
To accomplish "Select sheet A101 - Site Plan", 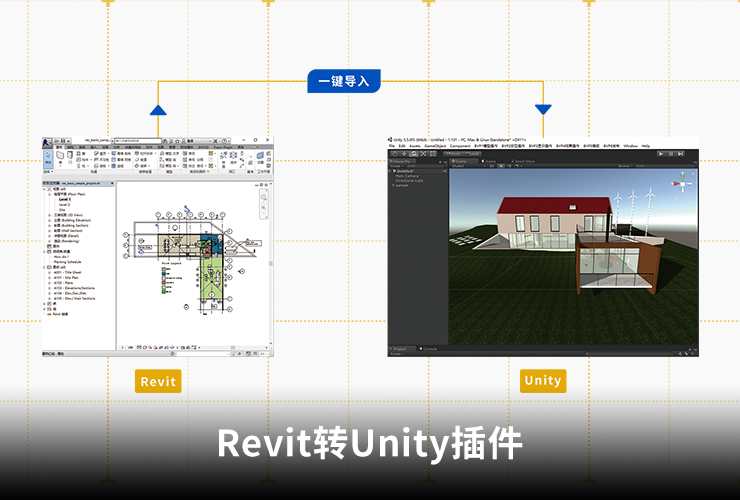I will [x=66, y=278].
